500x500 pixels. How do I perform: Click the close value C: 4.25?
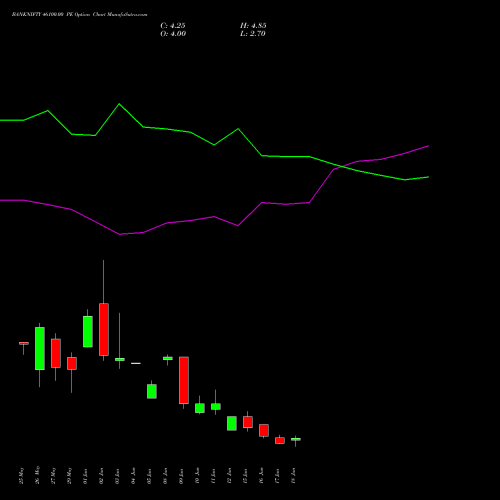(173, 26)
